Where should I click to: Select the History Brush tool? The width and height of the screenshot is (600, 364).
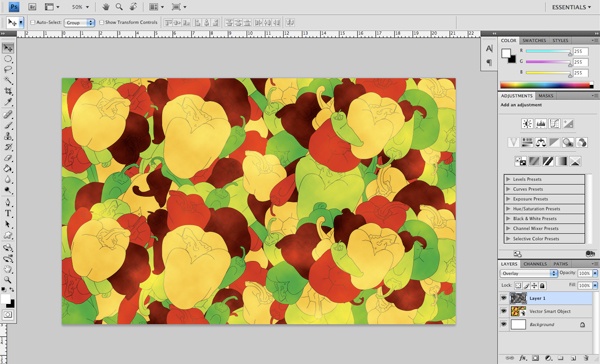[x=8, y=147]
